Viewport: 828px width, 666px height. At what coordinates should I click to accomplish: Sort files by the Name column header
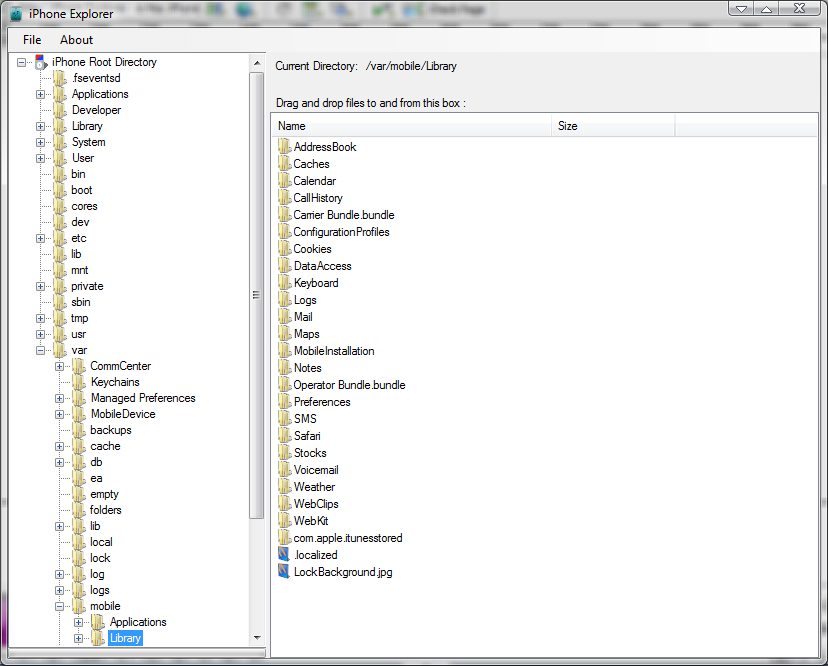click(x=413, y=126)
